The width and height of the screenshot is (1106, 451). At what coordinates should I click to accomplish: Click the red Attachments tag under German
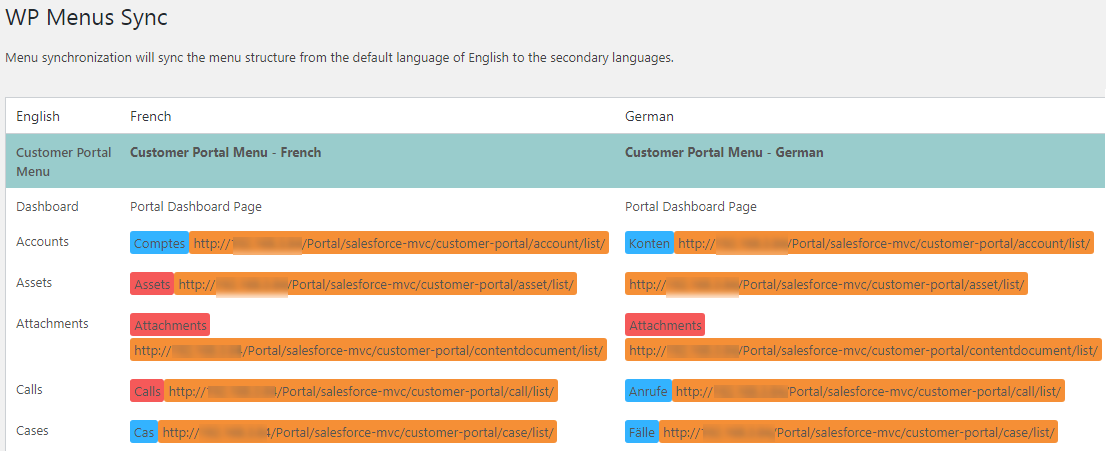pyautogui.click(x=665, y=325)
